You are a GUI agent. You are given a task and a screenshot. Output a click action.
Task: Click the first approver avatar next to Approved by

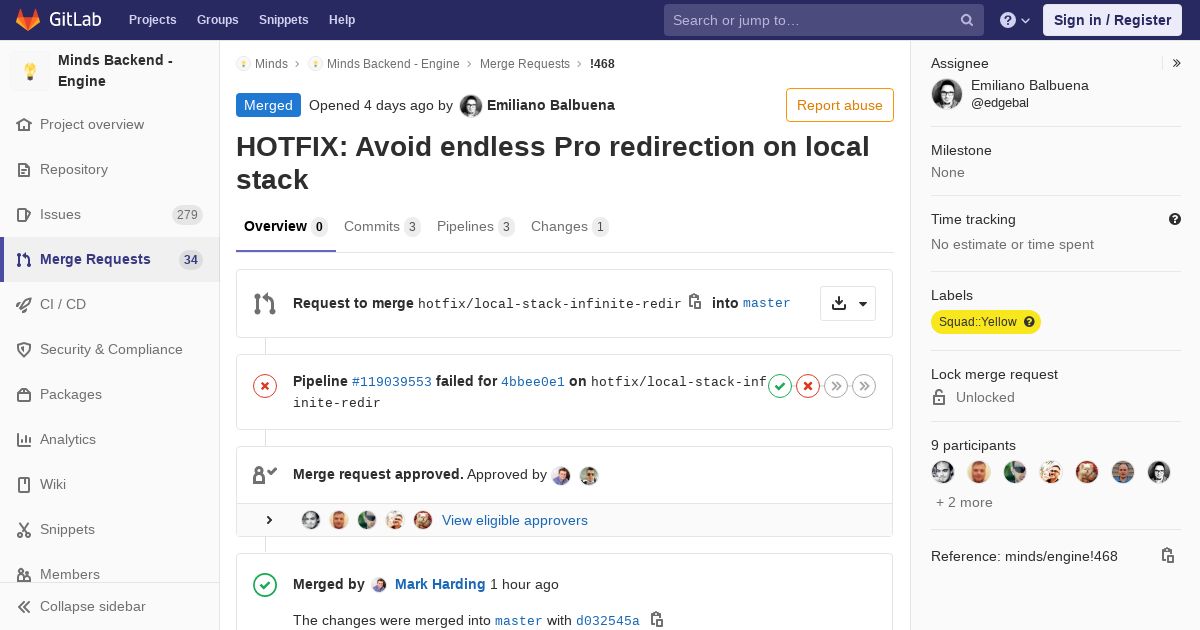pyautogui.click(x=561, y=475)
